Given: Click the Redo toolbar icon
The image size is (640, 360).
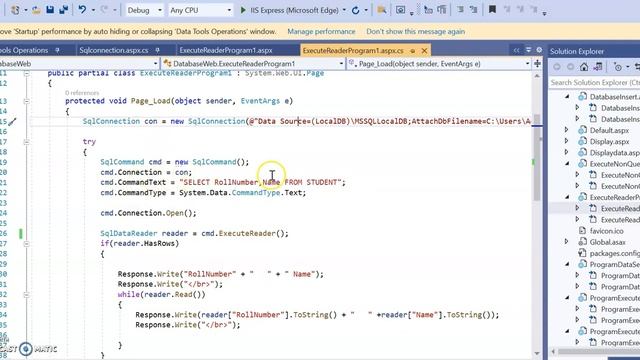Looking at the screenshot, I should point(104,10).
